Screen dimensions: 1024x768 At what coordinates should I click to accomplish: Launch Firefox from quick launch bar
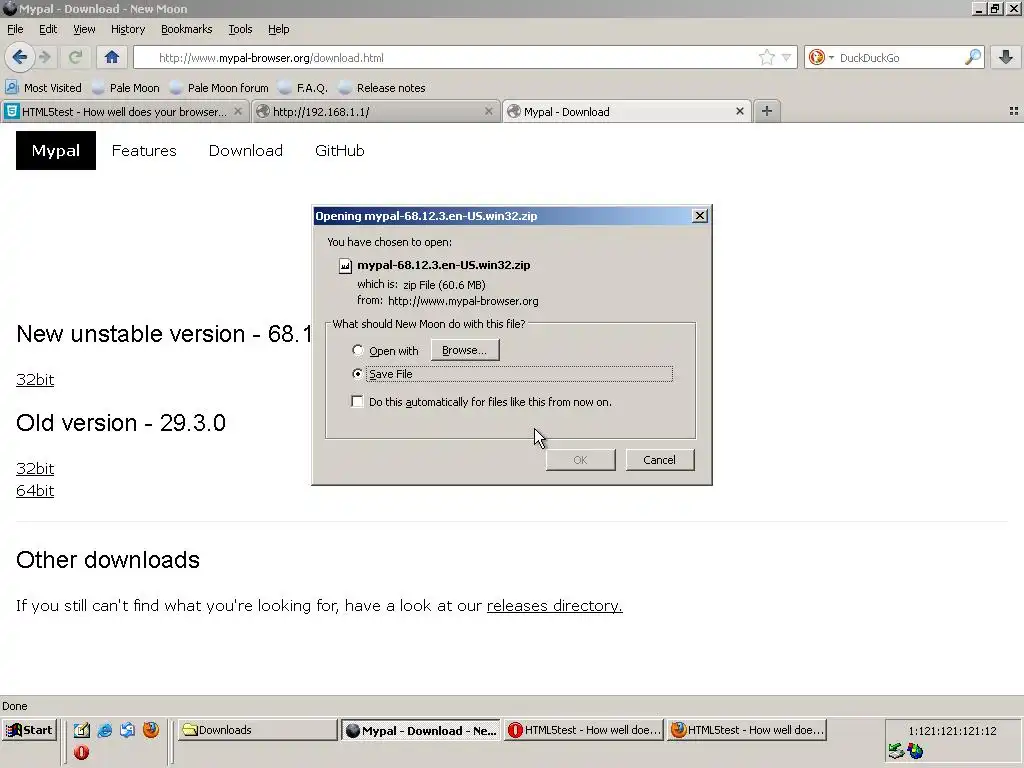point(151,729)
